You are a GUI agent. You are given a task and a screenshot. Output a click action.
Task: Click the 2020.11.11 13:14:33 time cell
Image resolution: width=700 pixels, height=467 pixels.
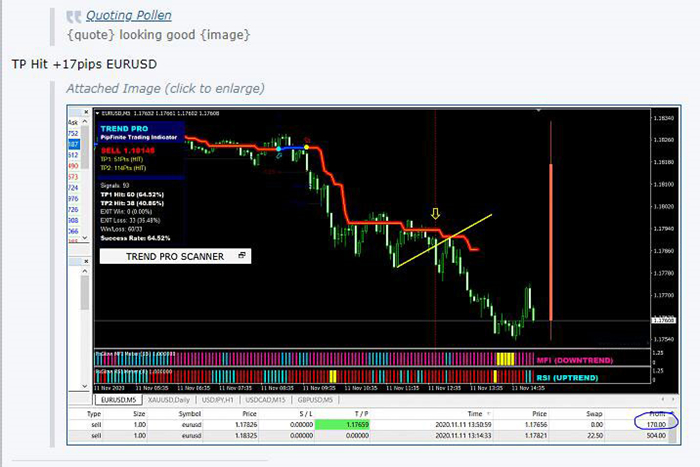(463, 435)
